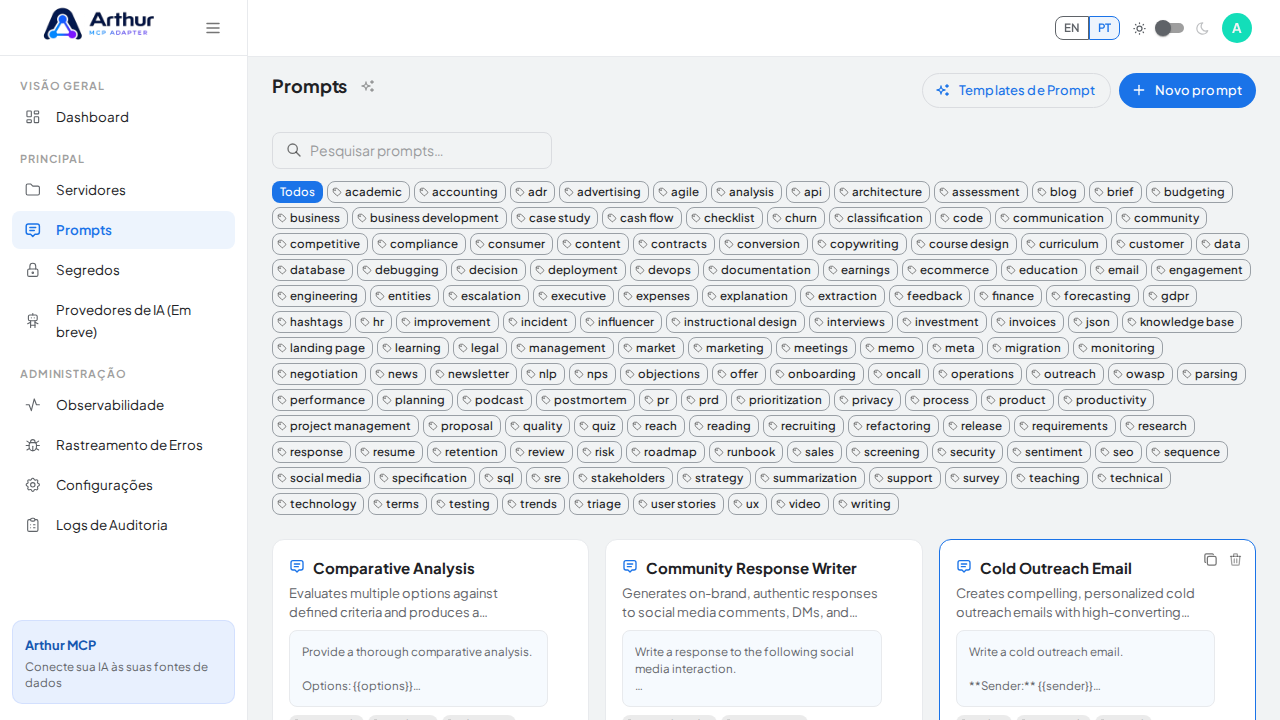Filter prompts by api tag

pyautogui.click(x=808, y=192)
